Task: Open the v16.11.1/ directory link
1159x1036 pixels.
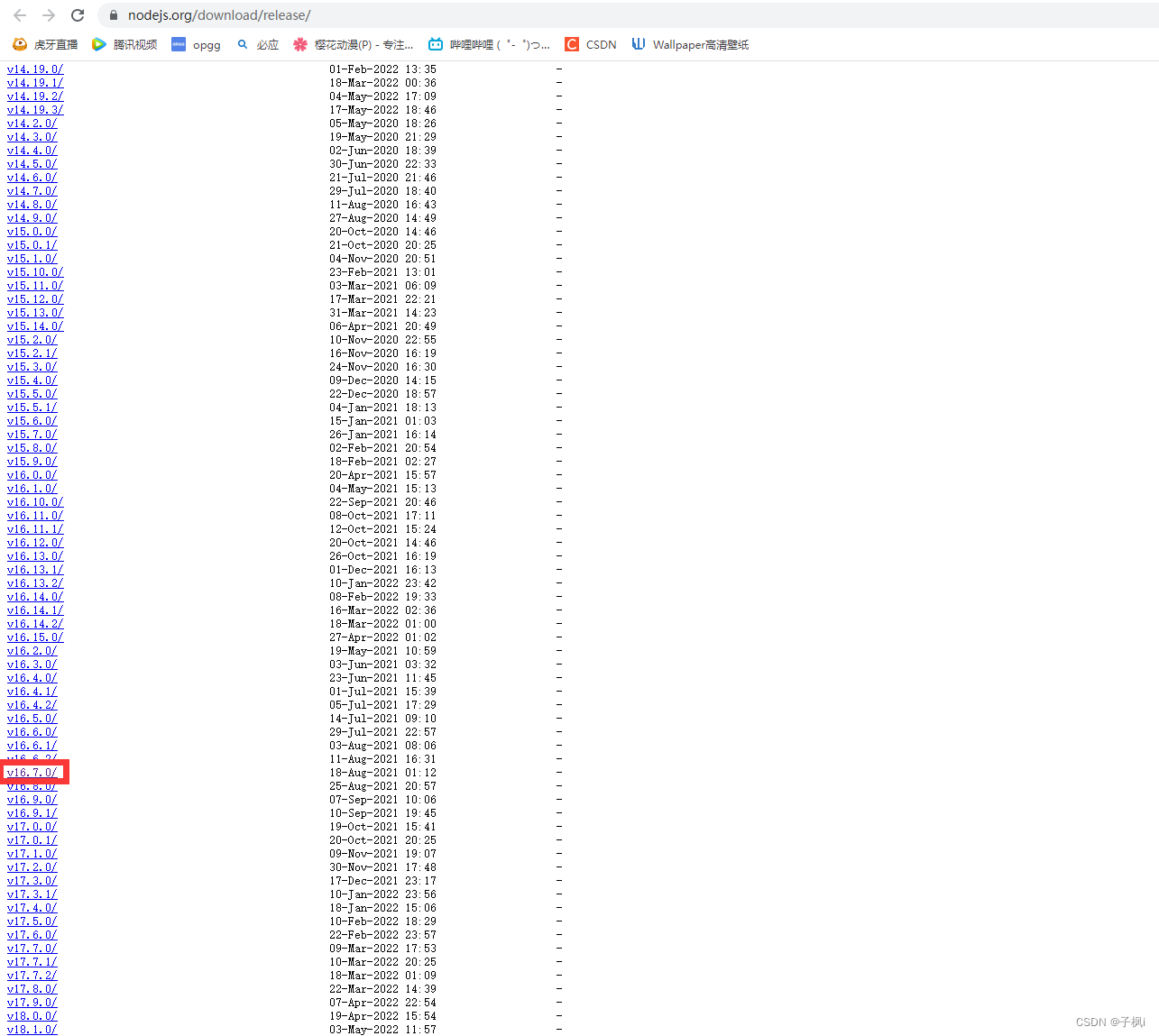Action: pyautogui.click(x=35, y=529)
